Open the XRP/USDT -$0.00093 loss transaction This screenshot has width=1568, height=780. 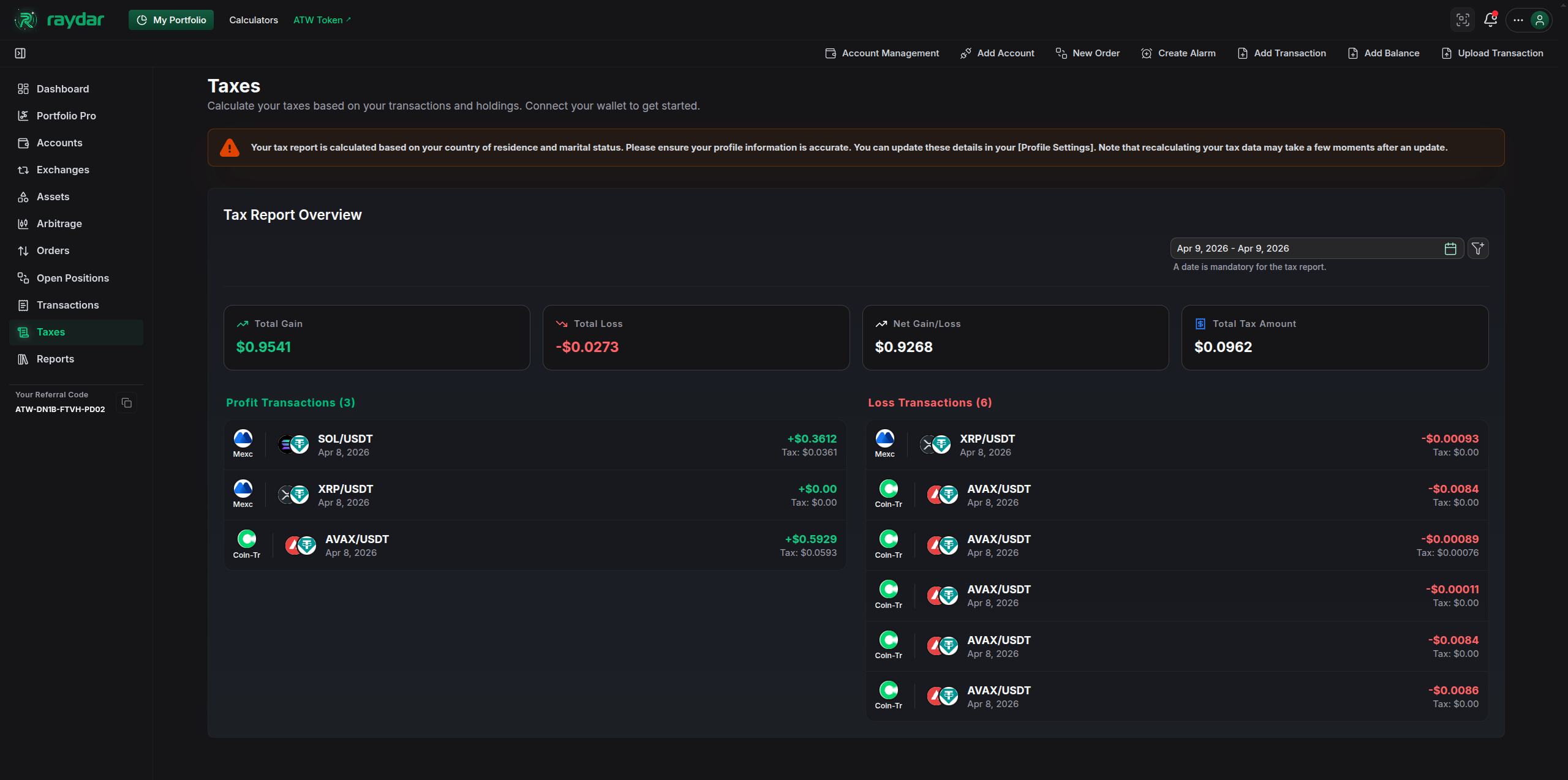pos(1177,445)
